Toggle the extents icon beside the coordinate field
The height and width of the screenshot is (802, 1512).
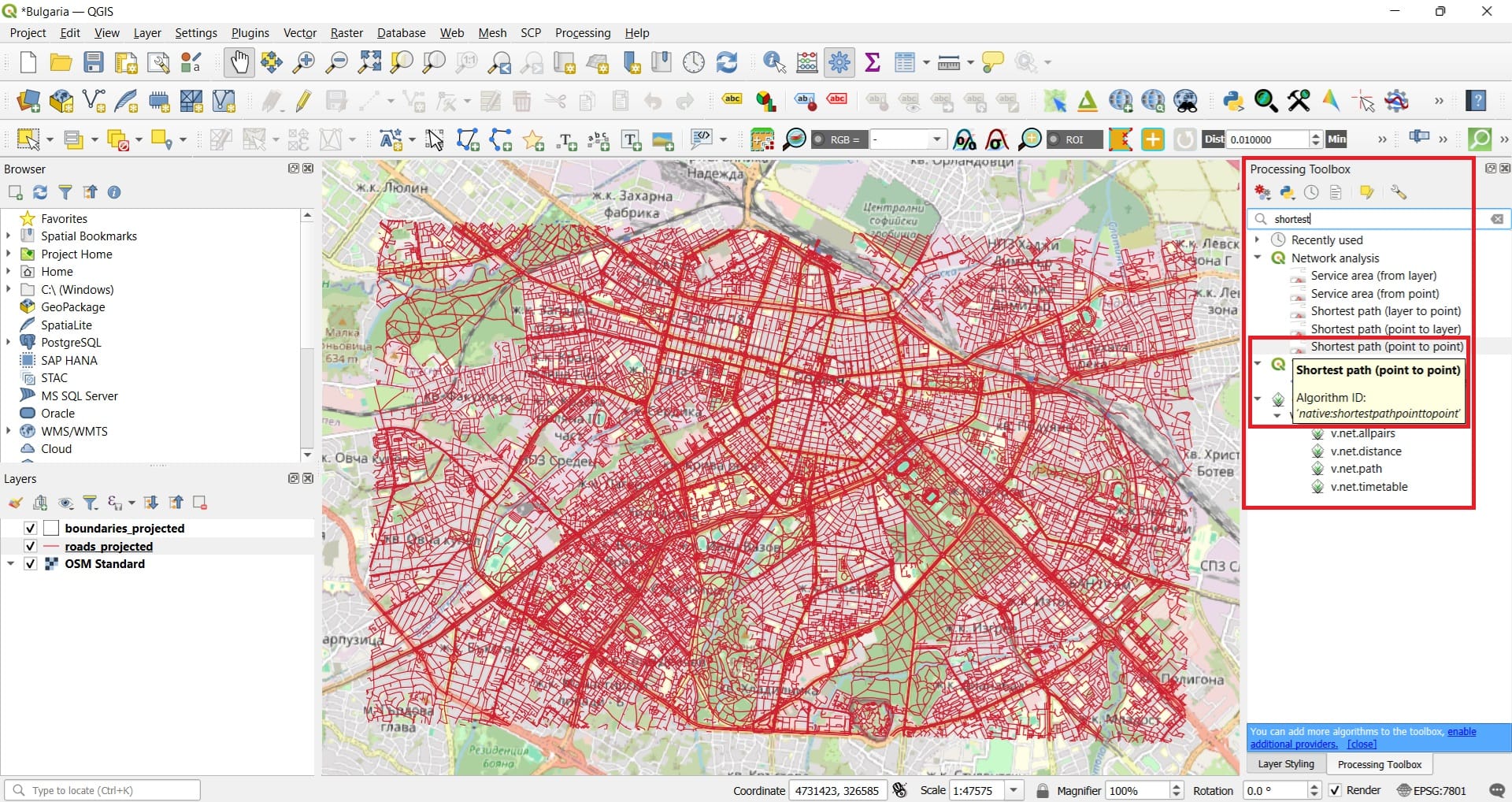point(900,790)
